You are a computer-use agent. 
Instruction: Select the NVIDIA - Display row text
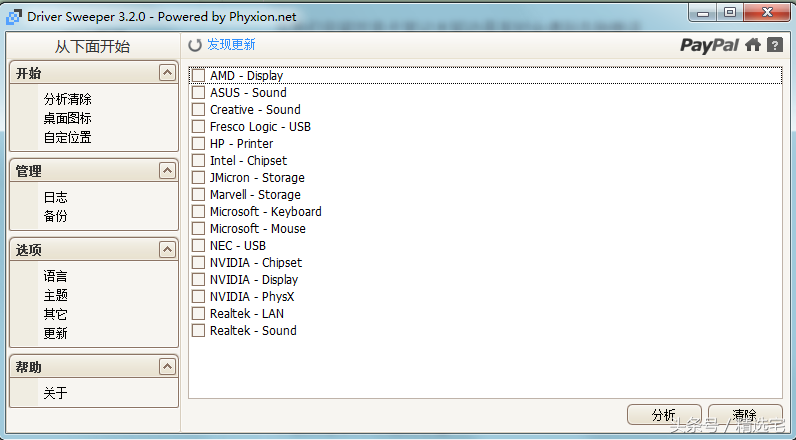point(254,280)
